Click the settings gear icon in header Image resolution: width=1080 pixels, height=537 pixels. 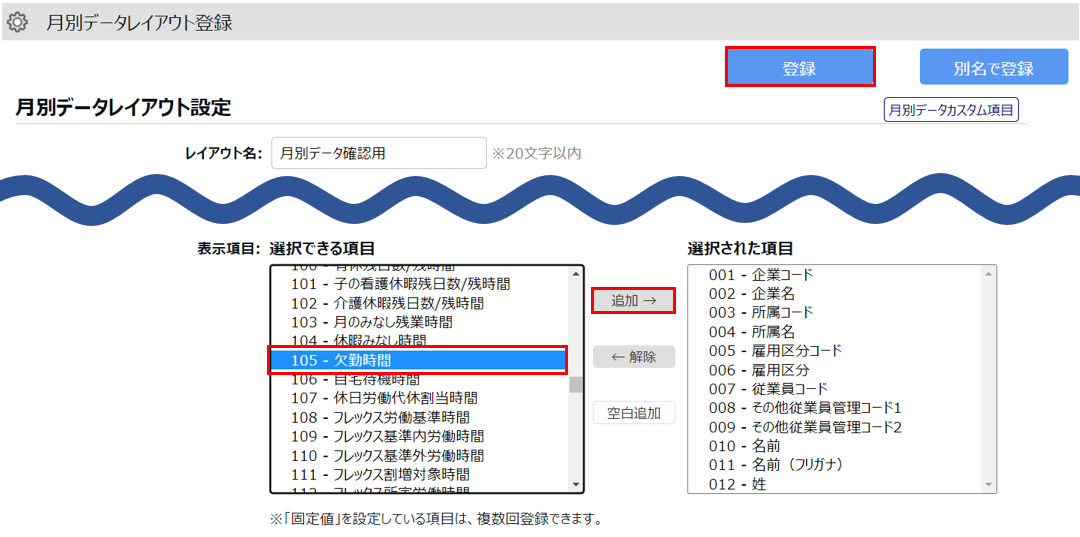coord(17,22)
